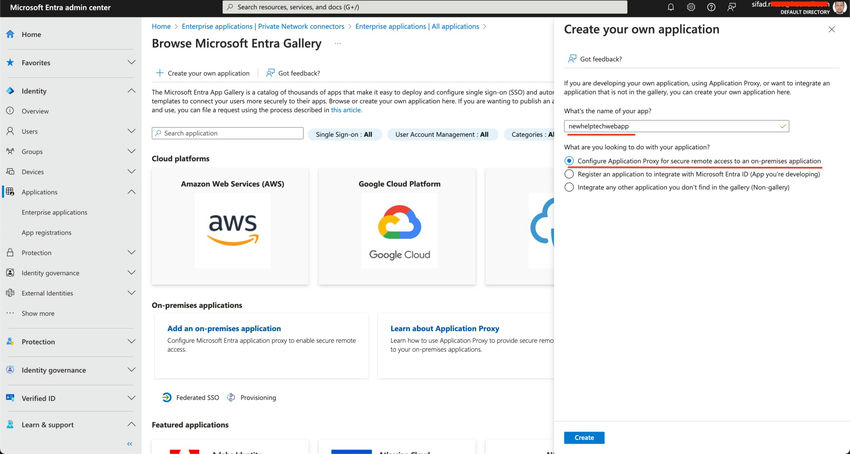850x454 pixels.
Task: Open the Google Cloud Platform tile
Action: point(397,226)
